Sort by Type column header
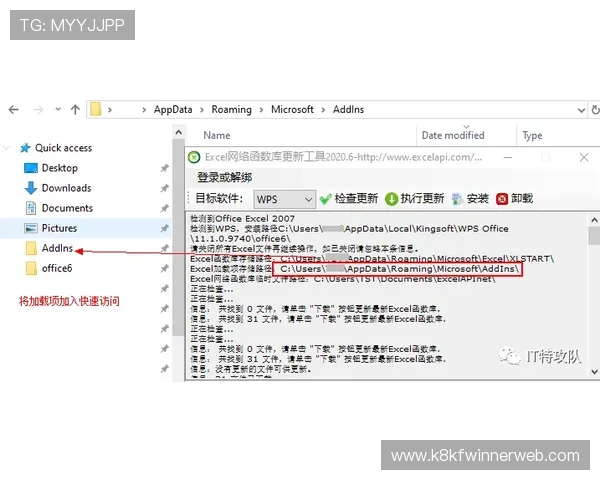 click(532, 136)
